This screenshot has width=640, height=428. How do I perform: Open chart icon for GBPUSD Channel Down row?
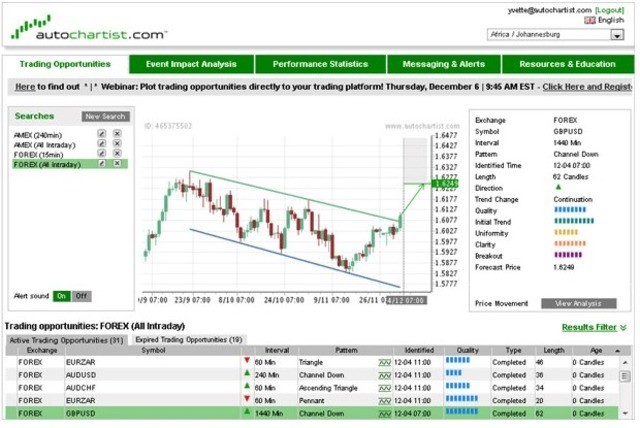pyautogui.click(x=384, y=414)
